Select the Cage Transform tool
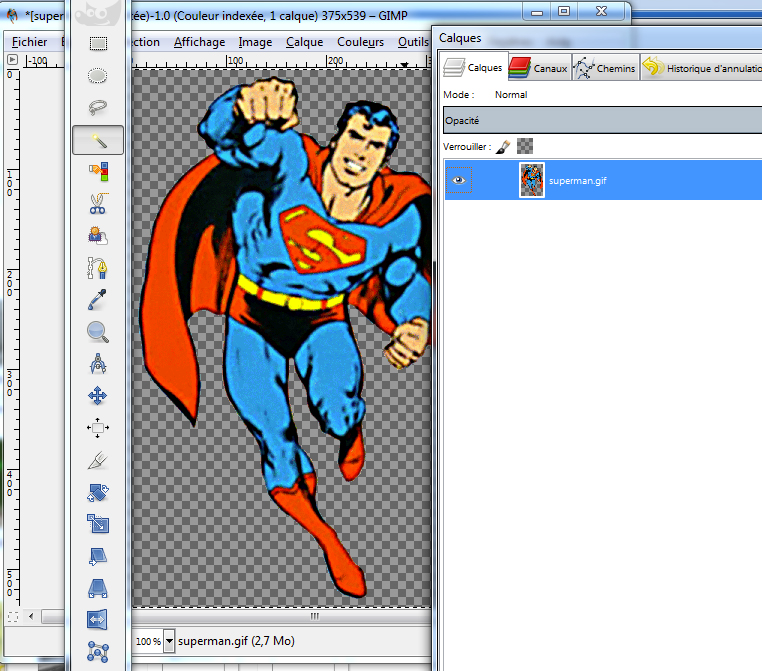Viewport: 762px width, 671px height. (98, 652)
